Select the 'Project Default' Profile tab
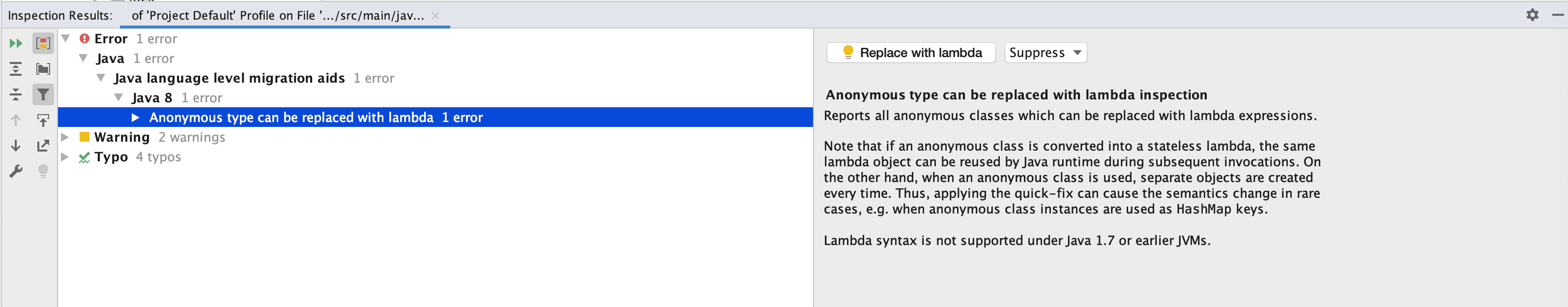This screenshot has width=1568, height=307. 278,16
